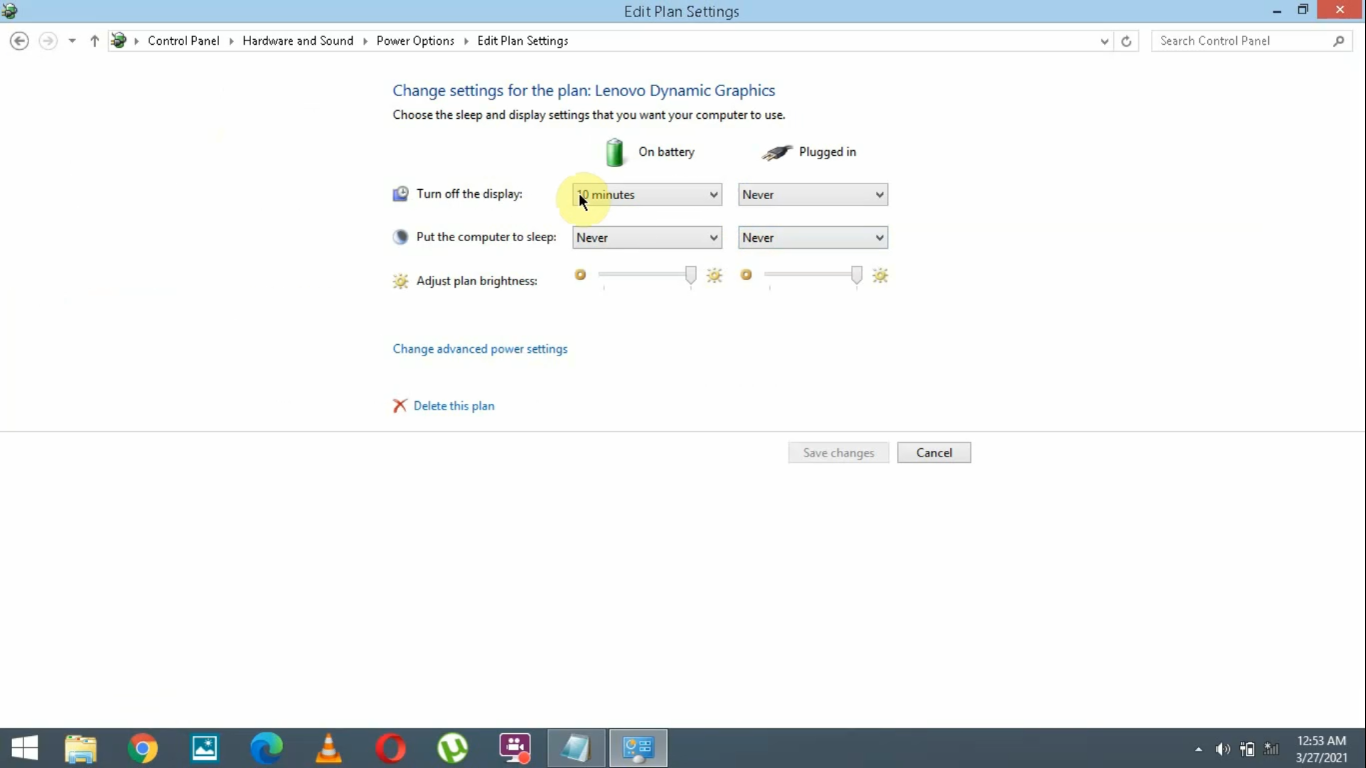Click Delete this plan

pyautogui.click(x=453, y=405)
